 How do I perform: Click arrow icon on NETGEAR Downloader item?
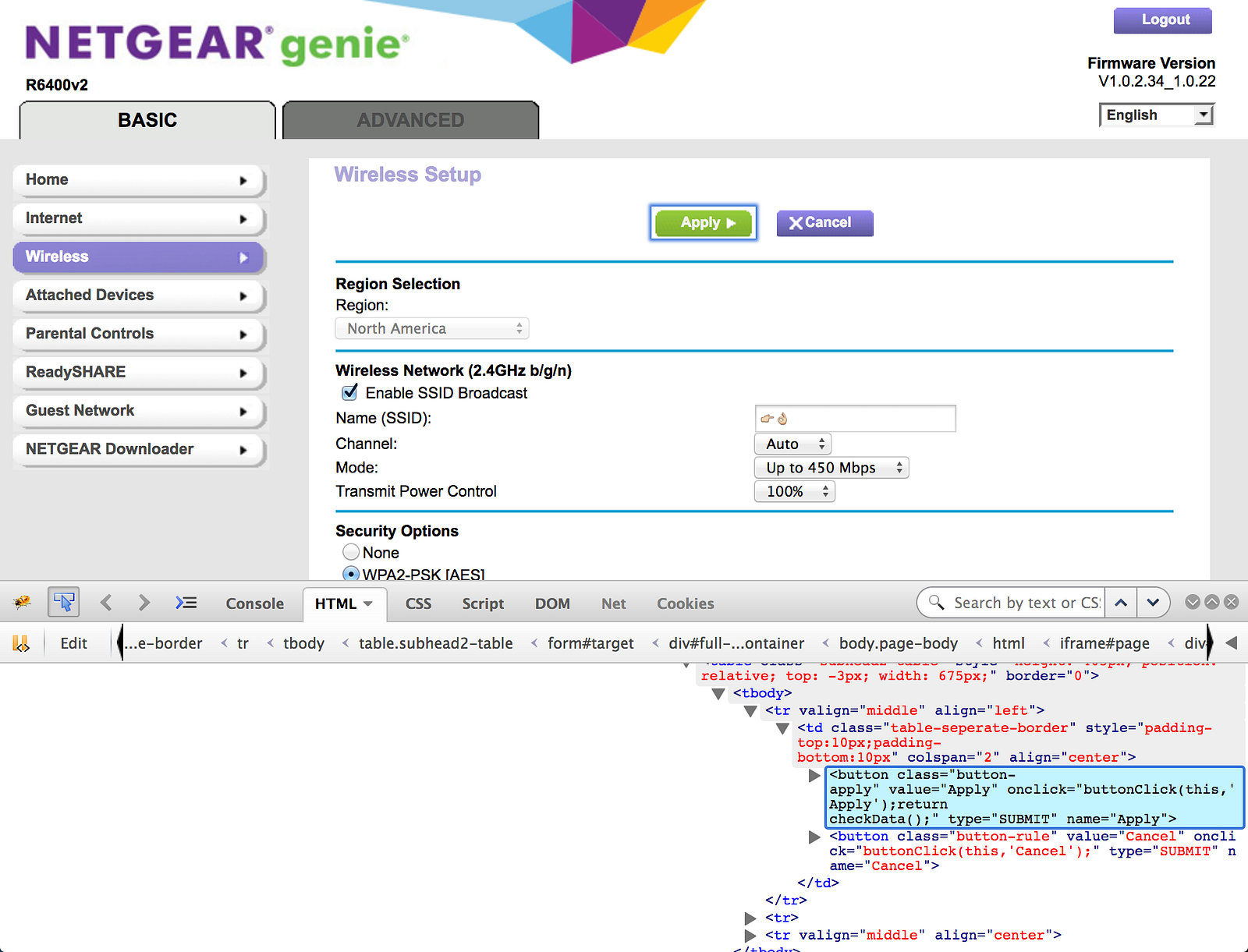243,450
